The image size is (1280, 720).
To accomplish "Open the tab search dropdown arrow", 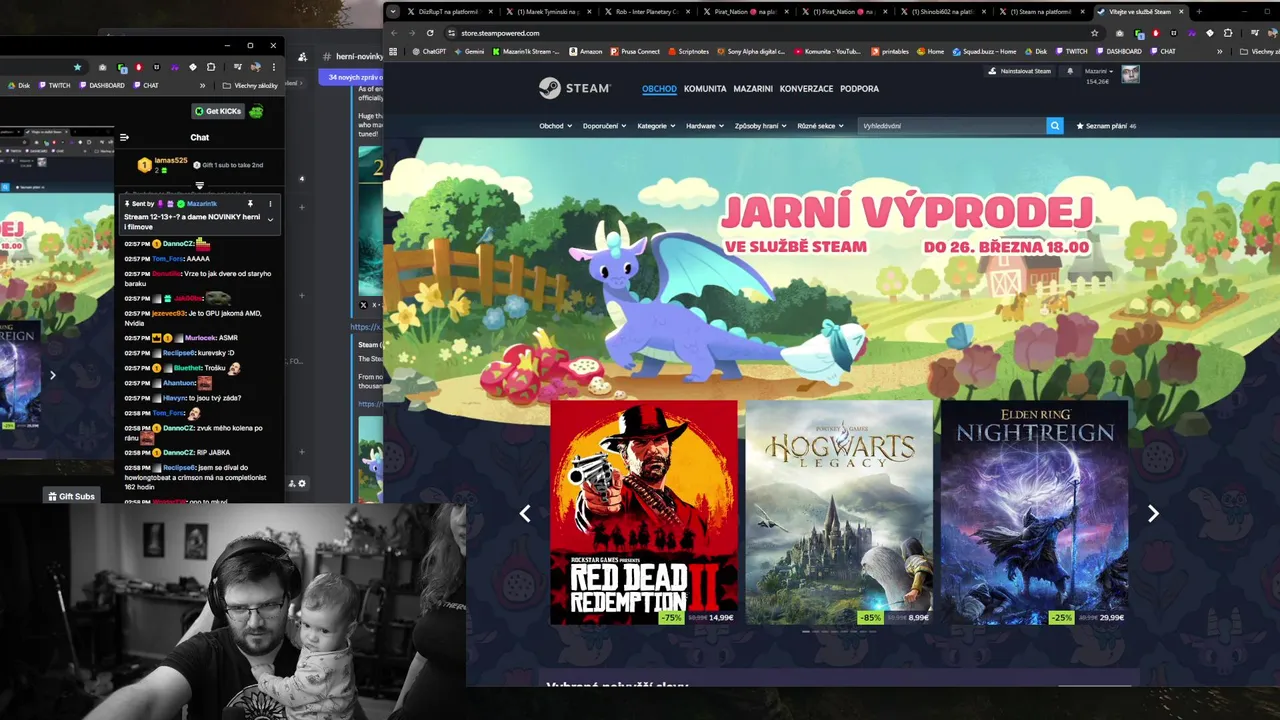I will [393, 12].
